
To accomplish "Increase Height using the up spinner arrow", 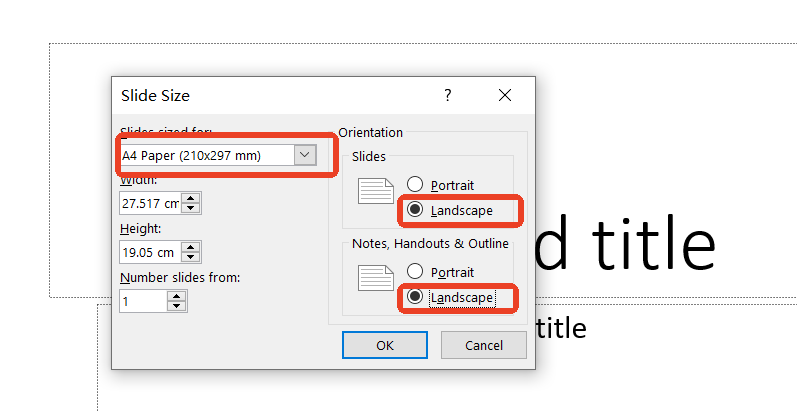I will [x=191, y=247].
